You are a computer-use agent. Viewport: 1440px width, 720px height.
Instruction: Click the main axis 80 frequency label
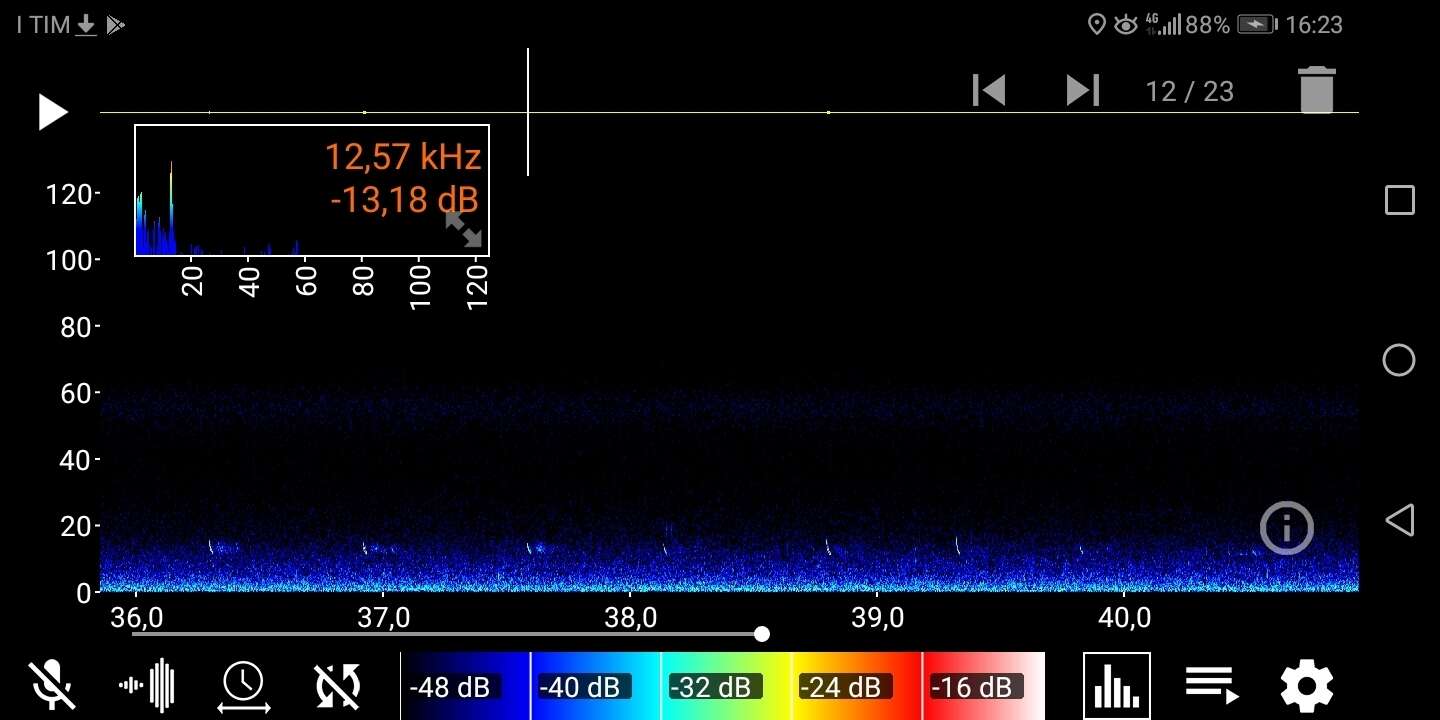pos(76,327)
